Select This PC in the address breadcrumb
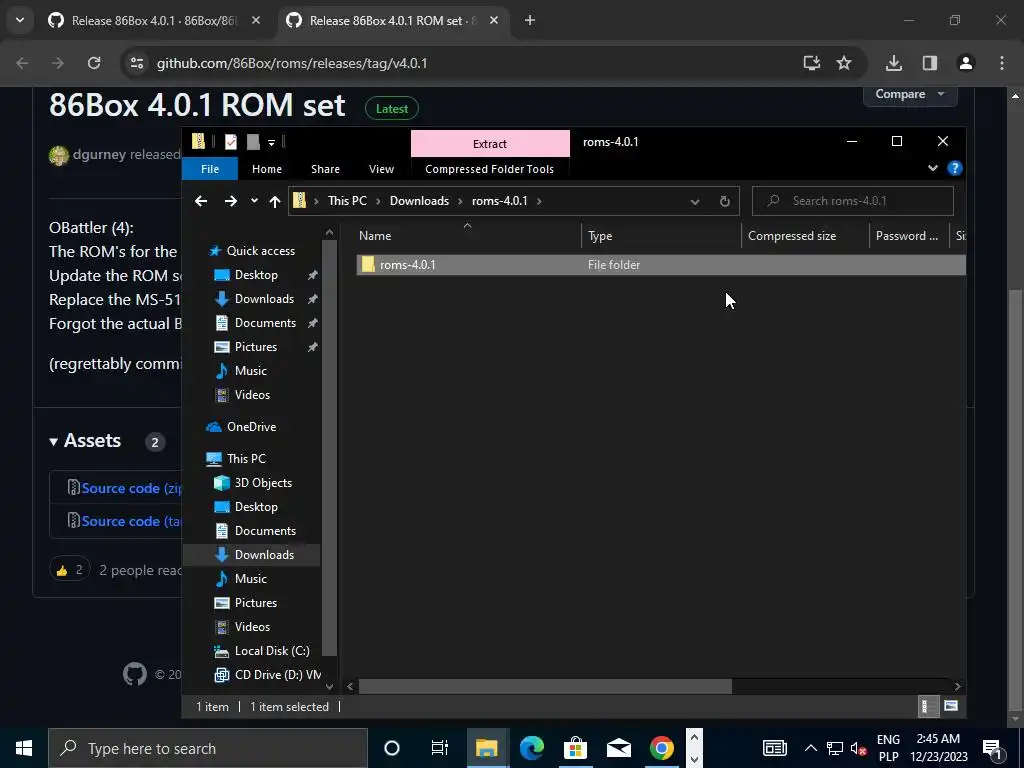Image resolution: width=1024 pixels, height=768 pixels. coord(347,201)
